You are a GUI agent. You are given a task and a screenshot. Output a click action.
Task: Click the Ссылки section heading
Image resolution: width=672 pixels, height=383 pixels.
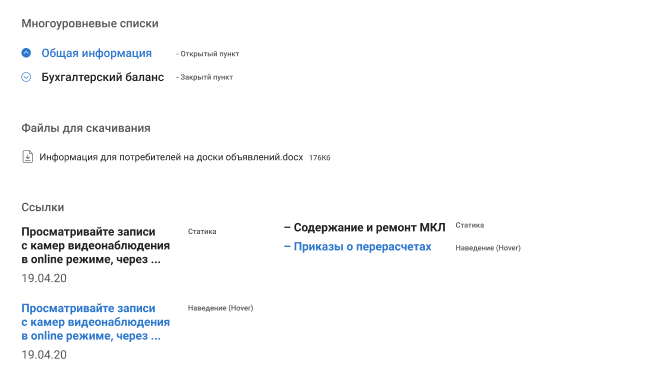(43, 207)
